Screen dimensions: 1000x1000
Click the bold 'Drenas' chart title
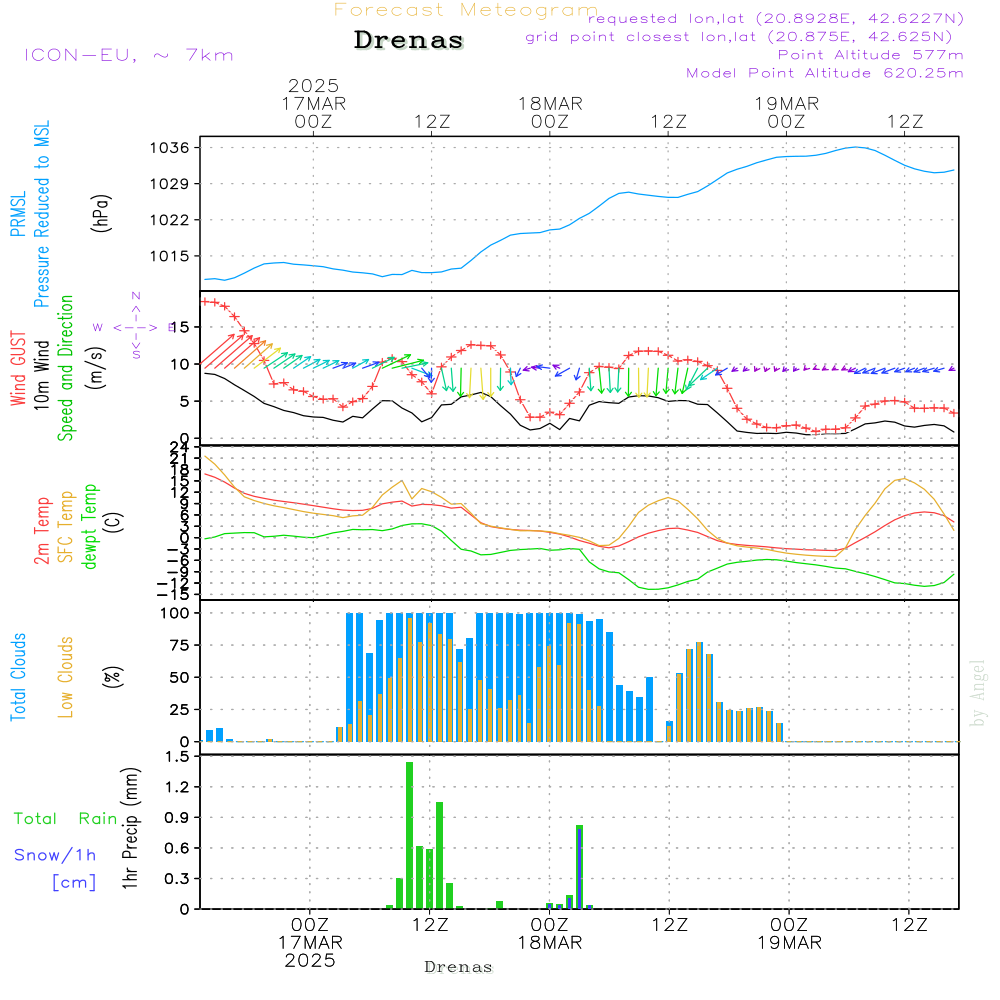coord(409,40)
